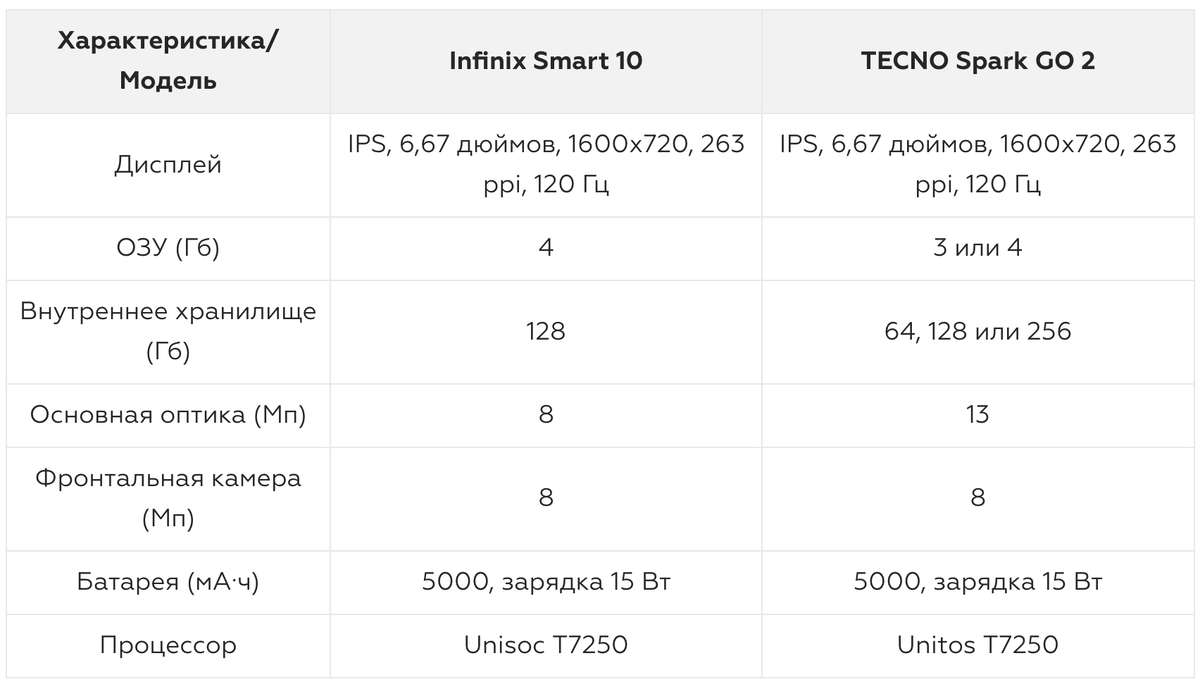Click the Характеристика/Модель header cell
This screenshot has height=682, width=1200.
pos(168,61)
